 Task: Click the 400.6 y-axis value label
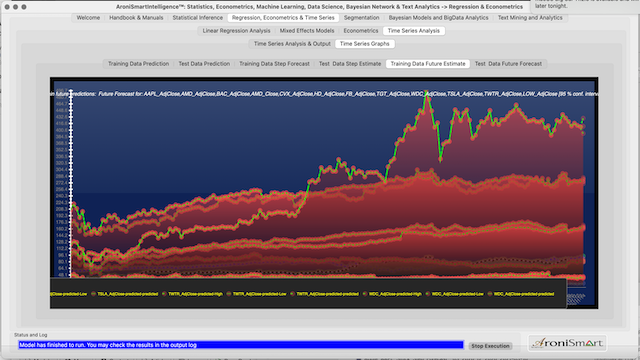click(x=61, y=130)
